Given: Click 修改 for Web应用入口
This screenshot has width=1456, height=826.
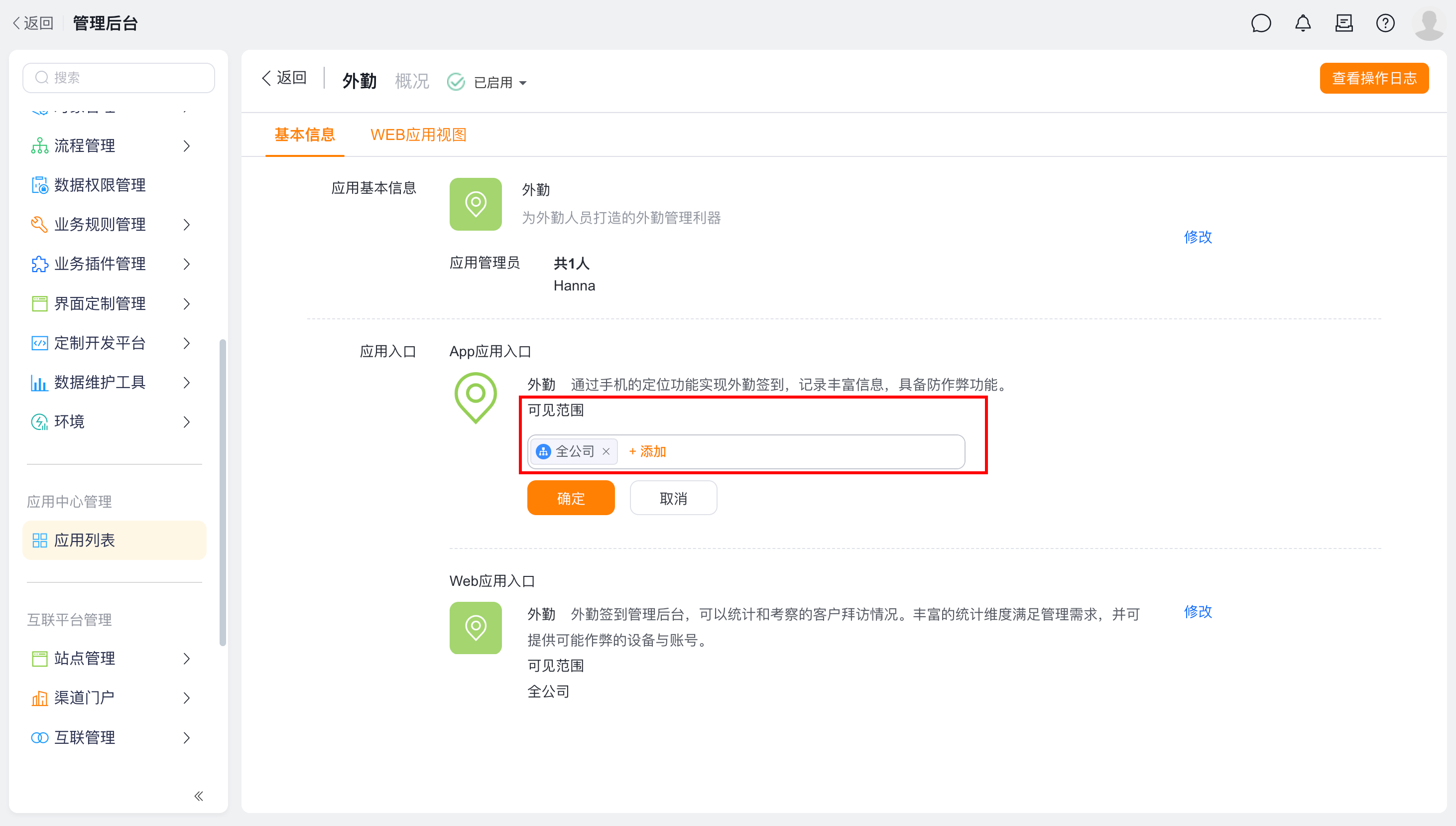Looking at the screenshot, I should click(1198, 612).
